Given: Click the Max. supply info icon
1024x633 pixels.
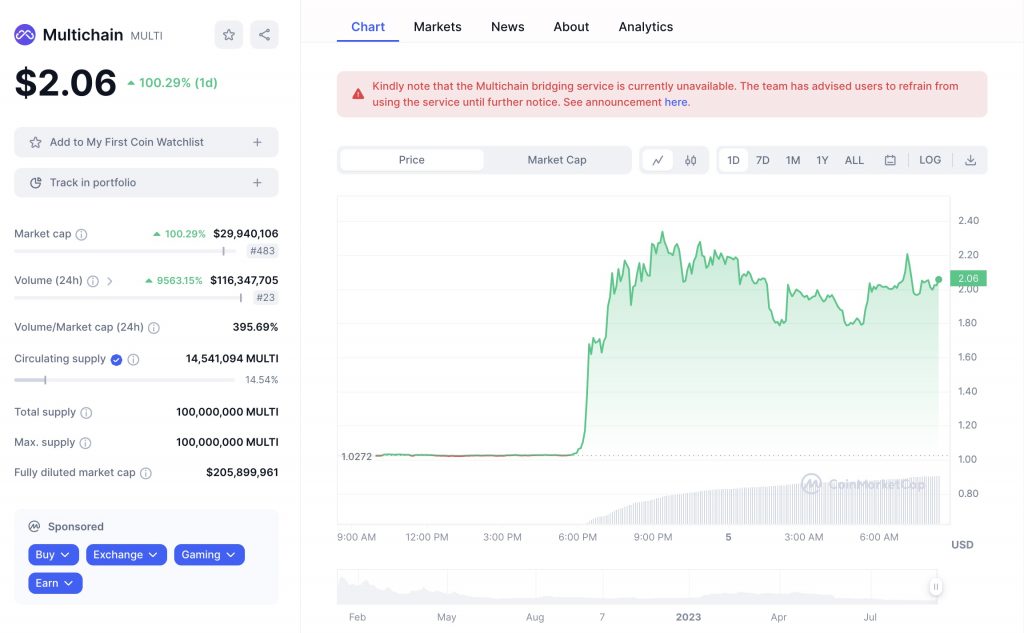Looking at the screenshot, I should (x=85, y=443).
